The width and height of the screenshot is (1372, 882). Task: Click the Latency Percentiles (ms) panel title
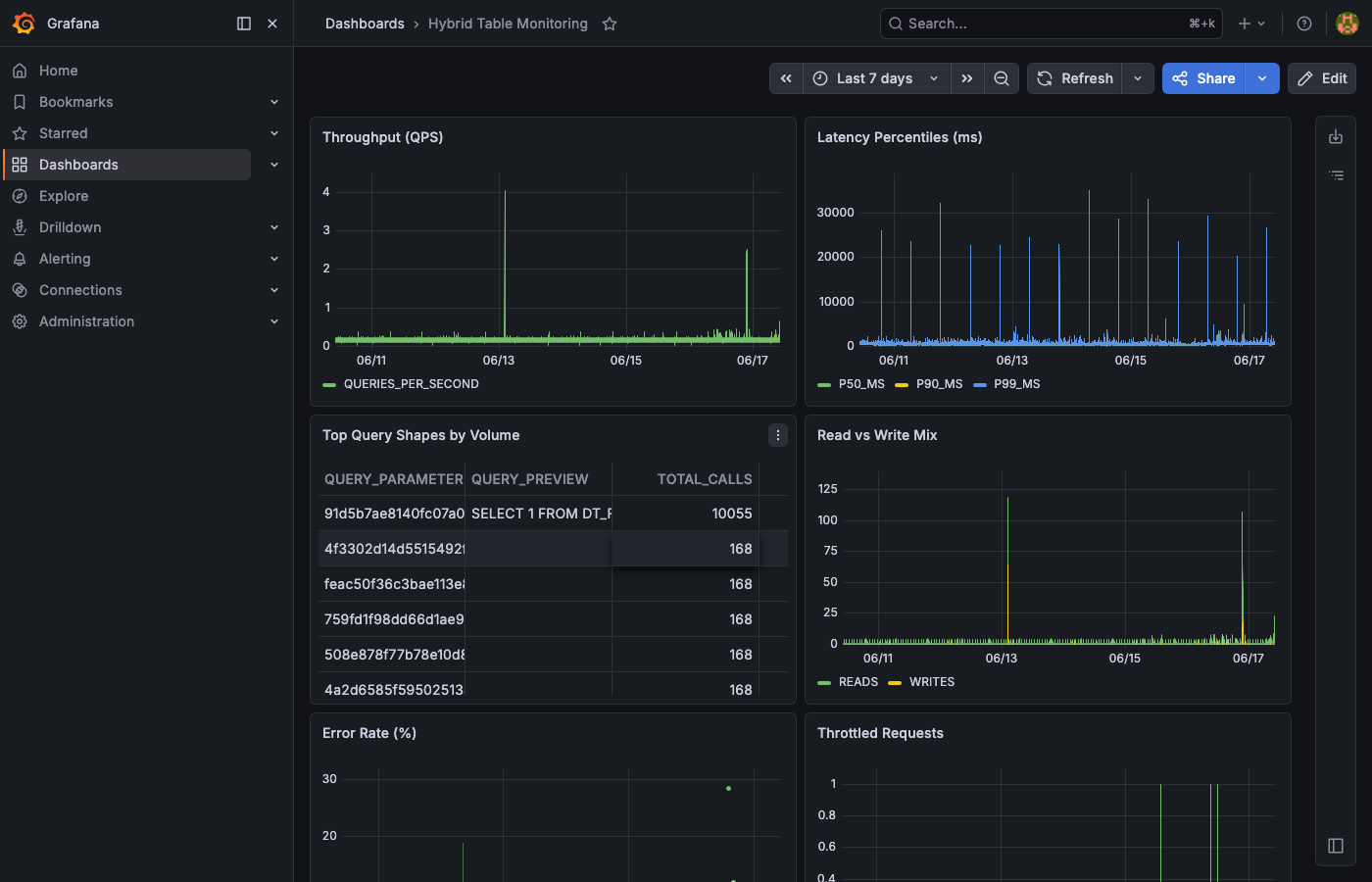900,137
